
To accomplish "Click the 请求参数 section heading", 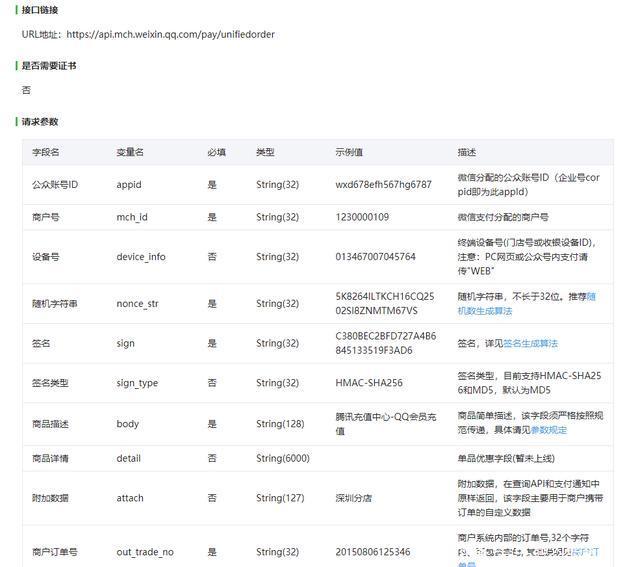I will (x=40, y=122).
